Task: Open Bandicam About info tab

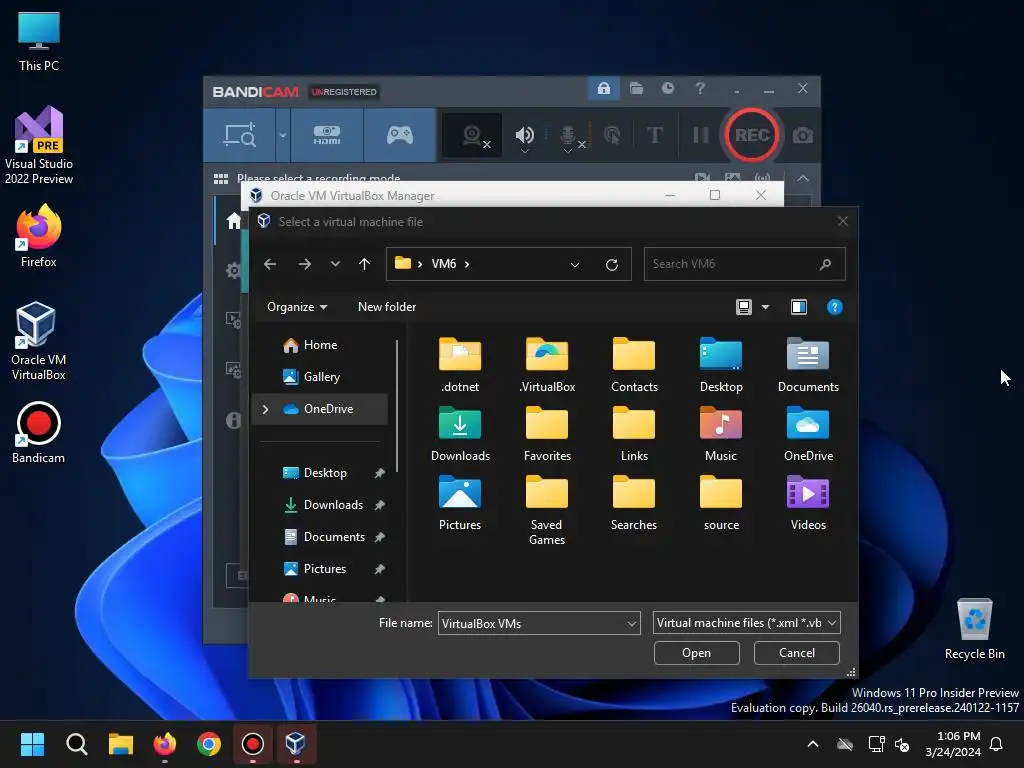Action: [x=233, y=420]
